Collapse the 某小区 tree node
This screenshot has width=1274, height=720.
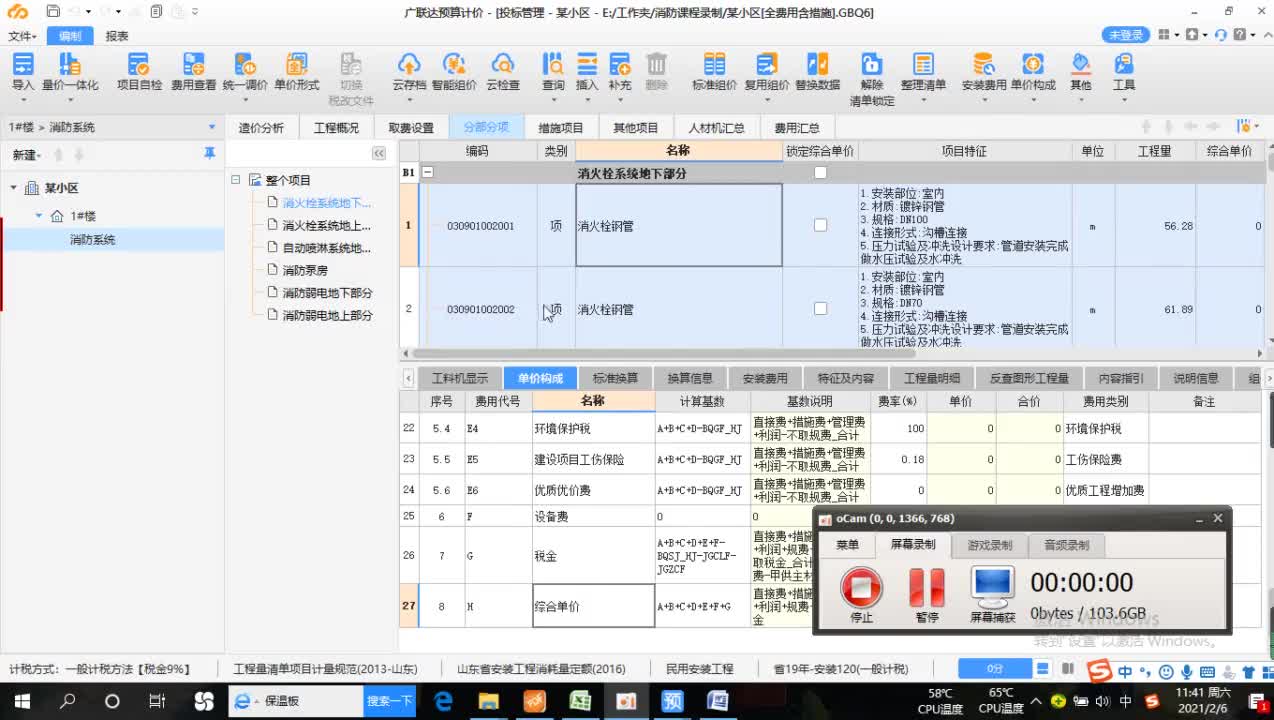point(14,188)
